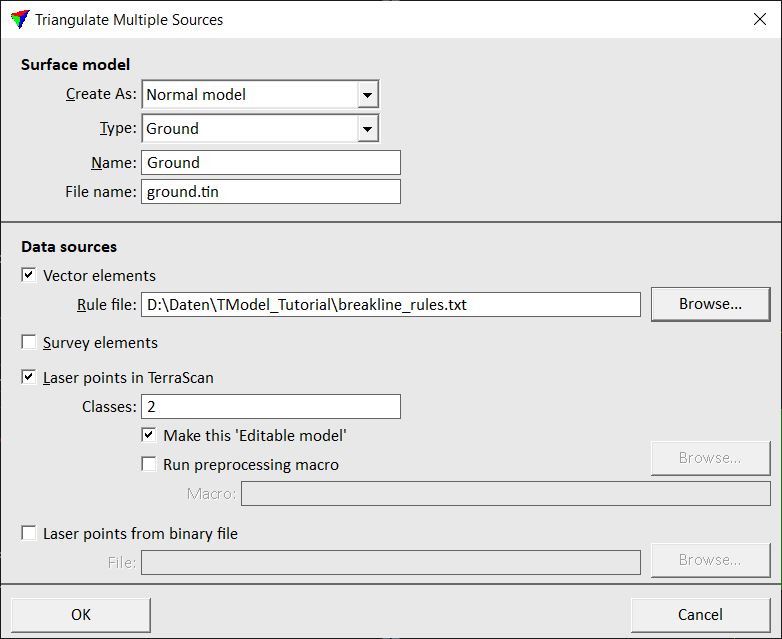The image size is (782, 639).
Task: Enable the Survey elements checkbox
Action: (29, 343)
